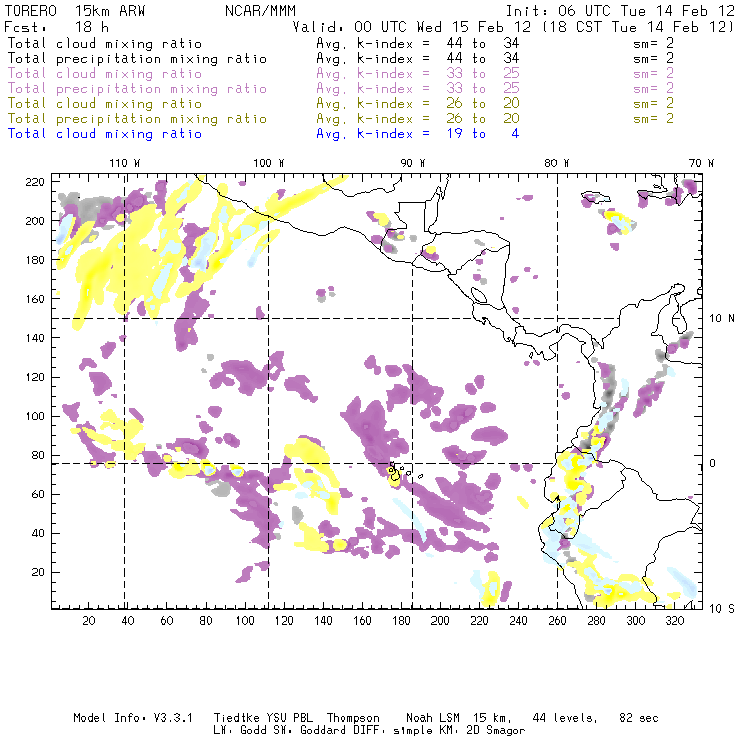Viewport: 740px width, 740px height.
Task: Click the '300' horizontal axis tick label
Action: coord(636,621)
